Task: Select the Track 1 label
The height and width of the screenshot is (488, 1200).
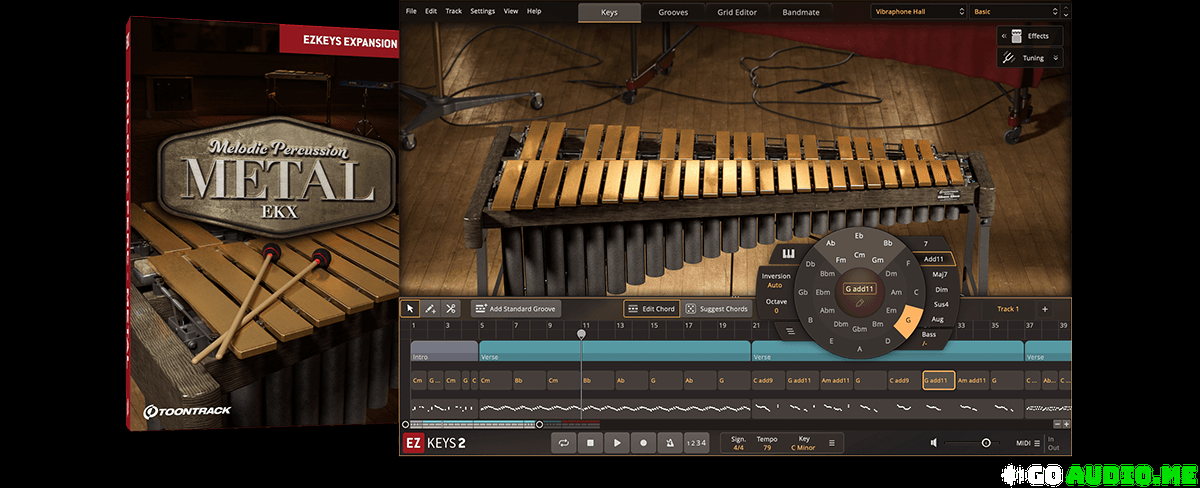Action: pos(1007,309)
